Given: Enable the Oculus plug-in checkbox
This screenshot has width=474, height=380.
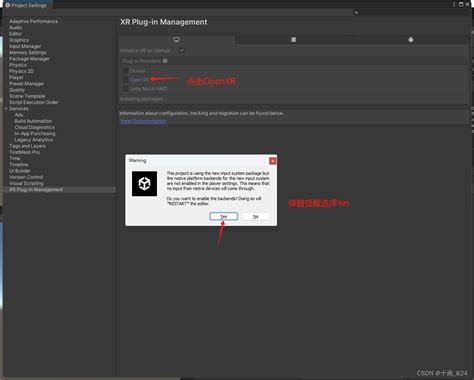Looking at the screenshot, I should (x=125, y=71).
